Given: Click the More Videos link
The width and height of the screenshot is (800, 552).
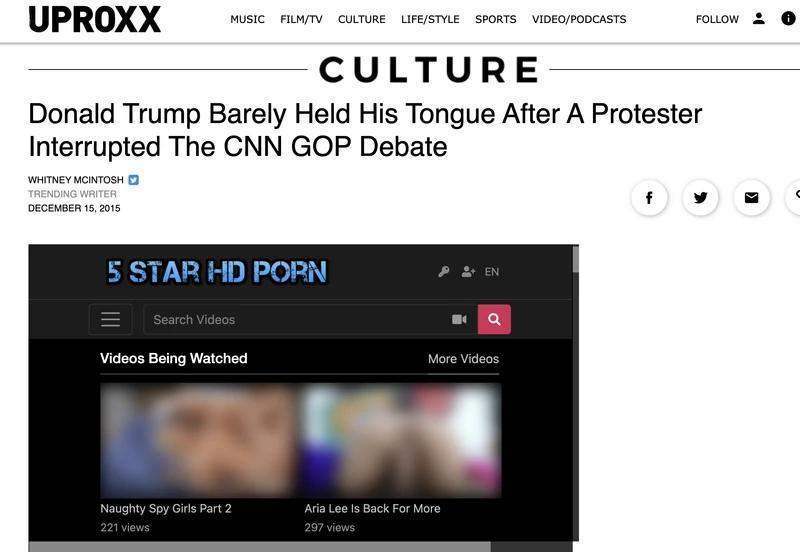Looking at the screenshot, I should coord(463,359).
